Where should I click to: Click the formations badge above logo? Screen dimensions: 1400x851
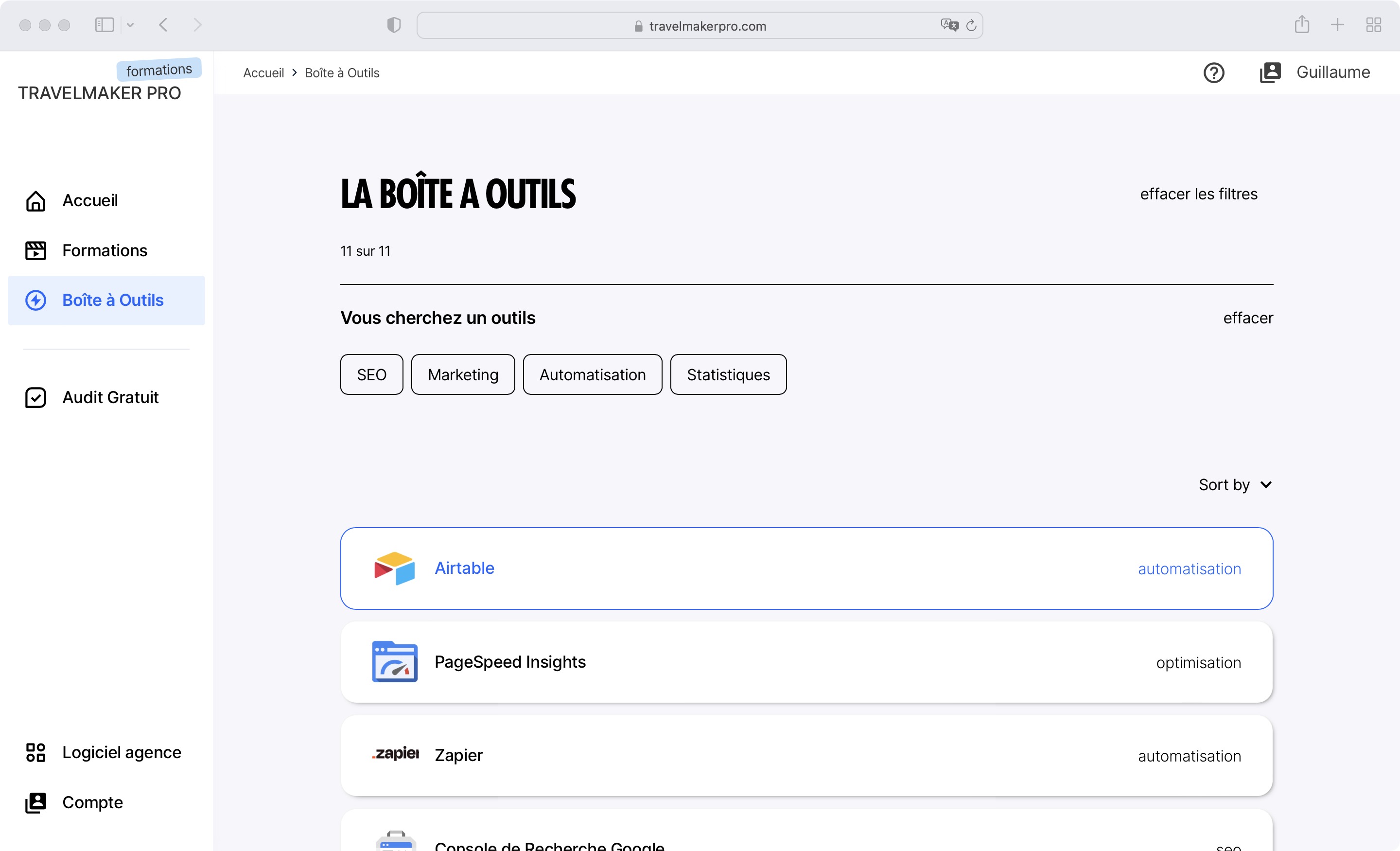click(159, 70)
